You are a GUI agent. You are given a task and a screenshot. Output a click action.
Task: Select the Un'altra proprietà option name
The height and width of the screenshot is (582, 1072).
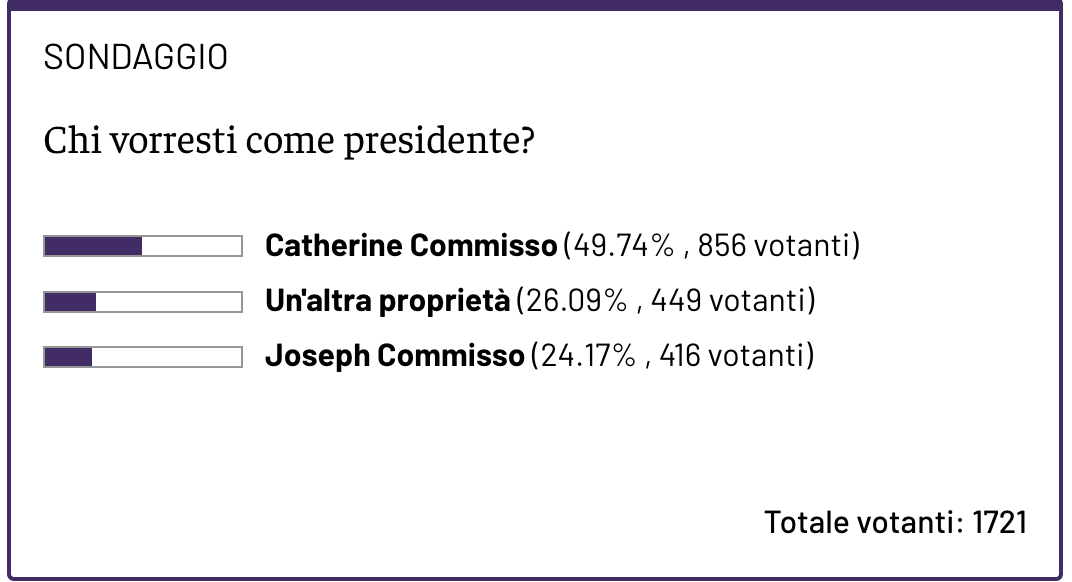(x=387, y=301)
